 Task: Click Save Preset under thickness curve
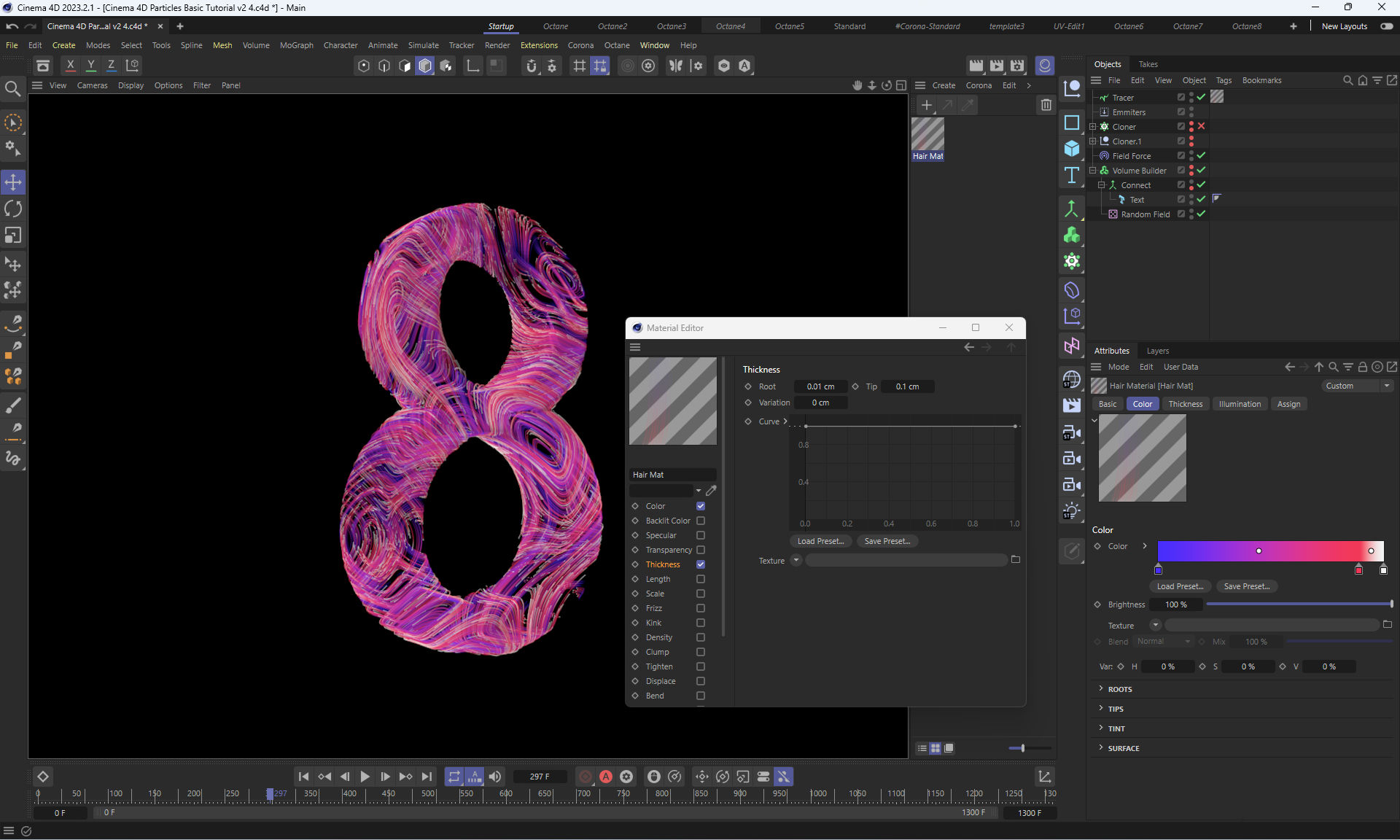click(887, 541)
